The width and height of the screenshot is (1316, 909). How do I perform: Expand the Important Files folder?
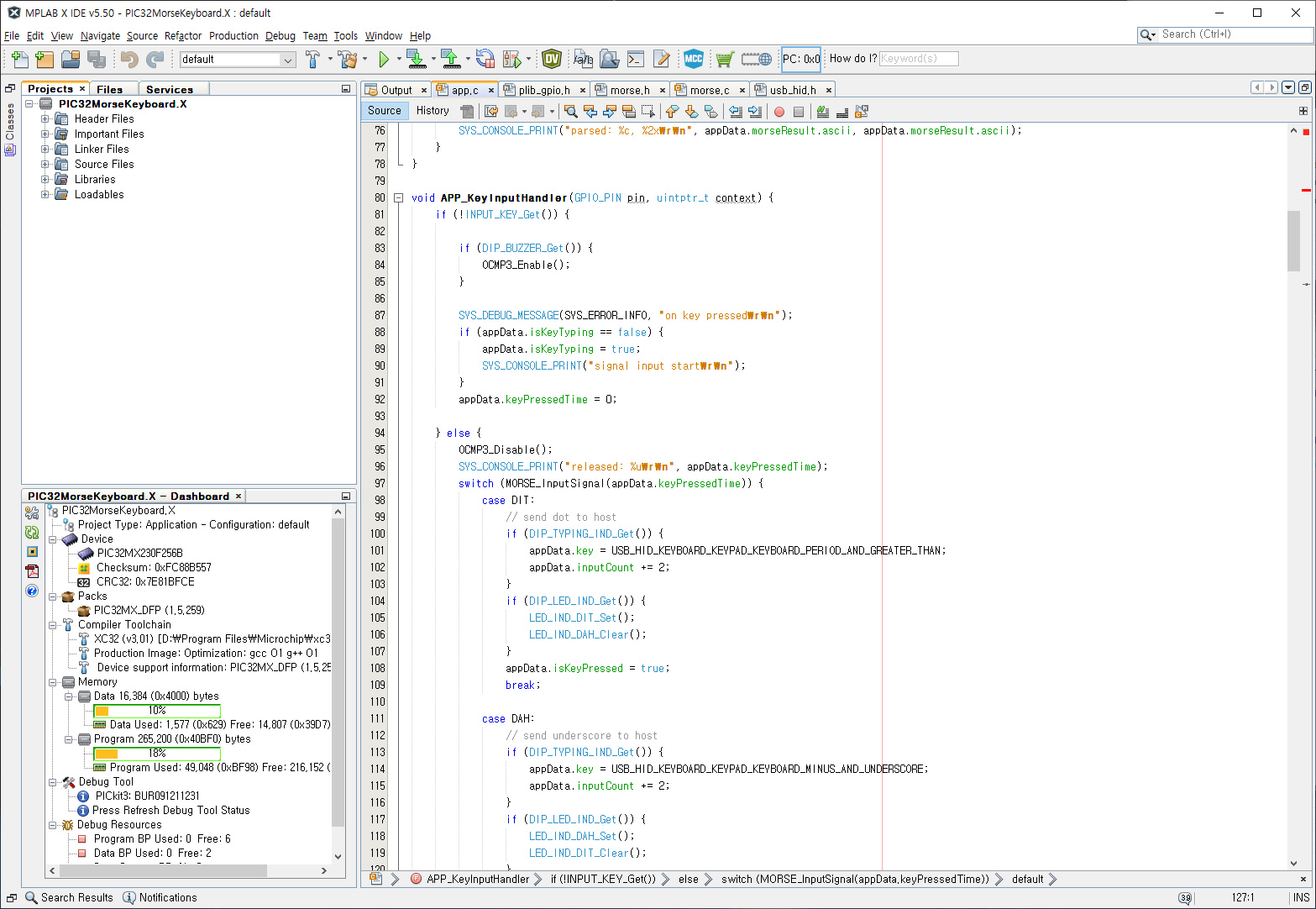click(x=45, y=134)
